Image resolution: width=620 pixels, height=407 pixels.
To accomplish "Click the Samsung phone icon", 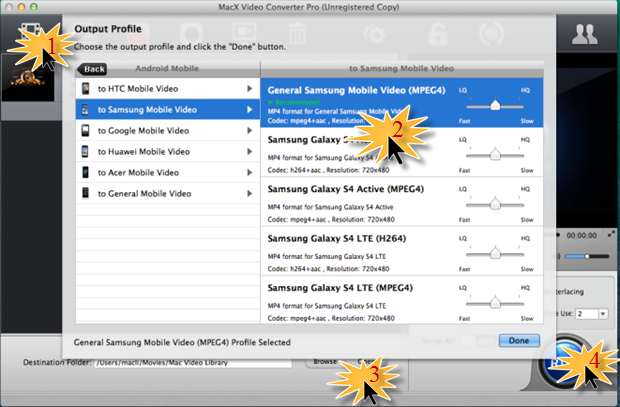I will point(85,110).
